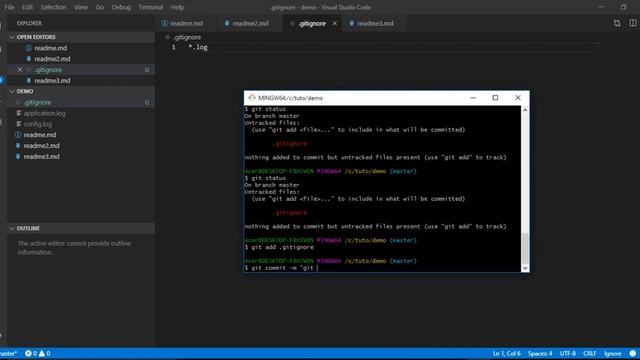
Task: Open the View menu
Action: pos(81,7)
